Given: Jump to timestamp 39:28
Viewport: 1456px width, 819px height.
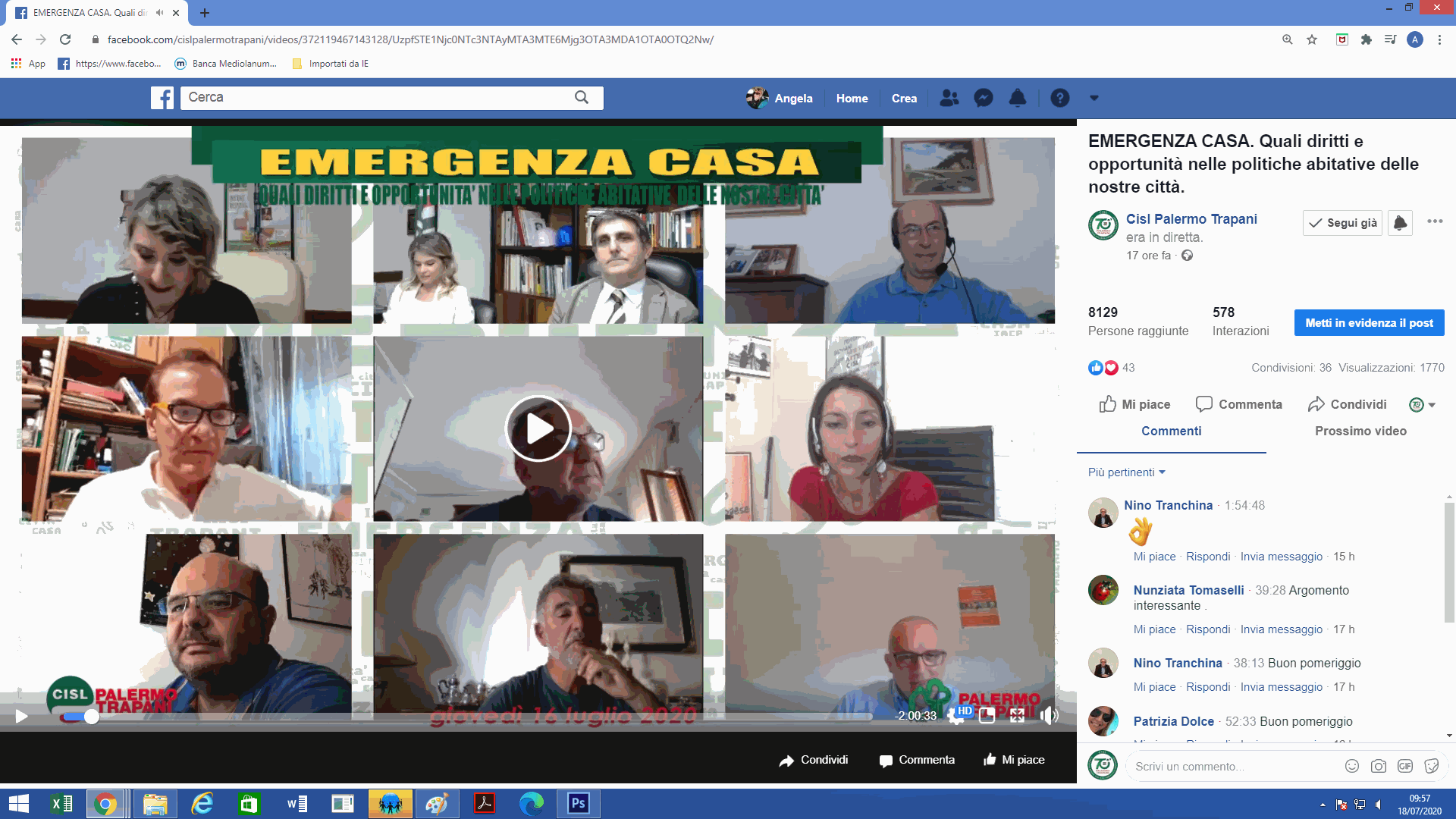Looking at the screenshot, I should (1270, 591).
